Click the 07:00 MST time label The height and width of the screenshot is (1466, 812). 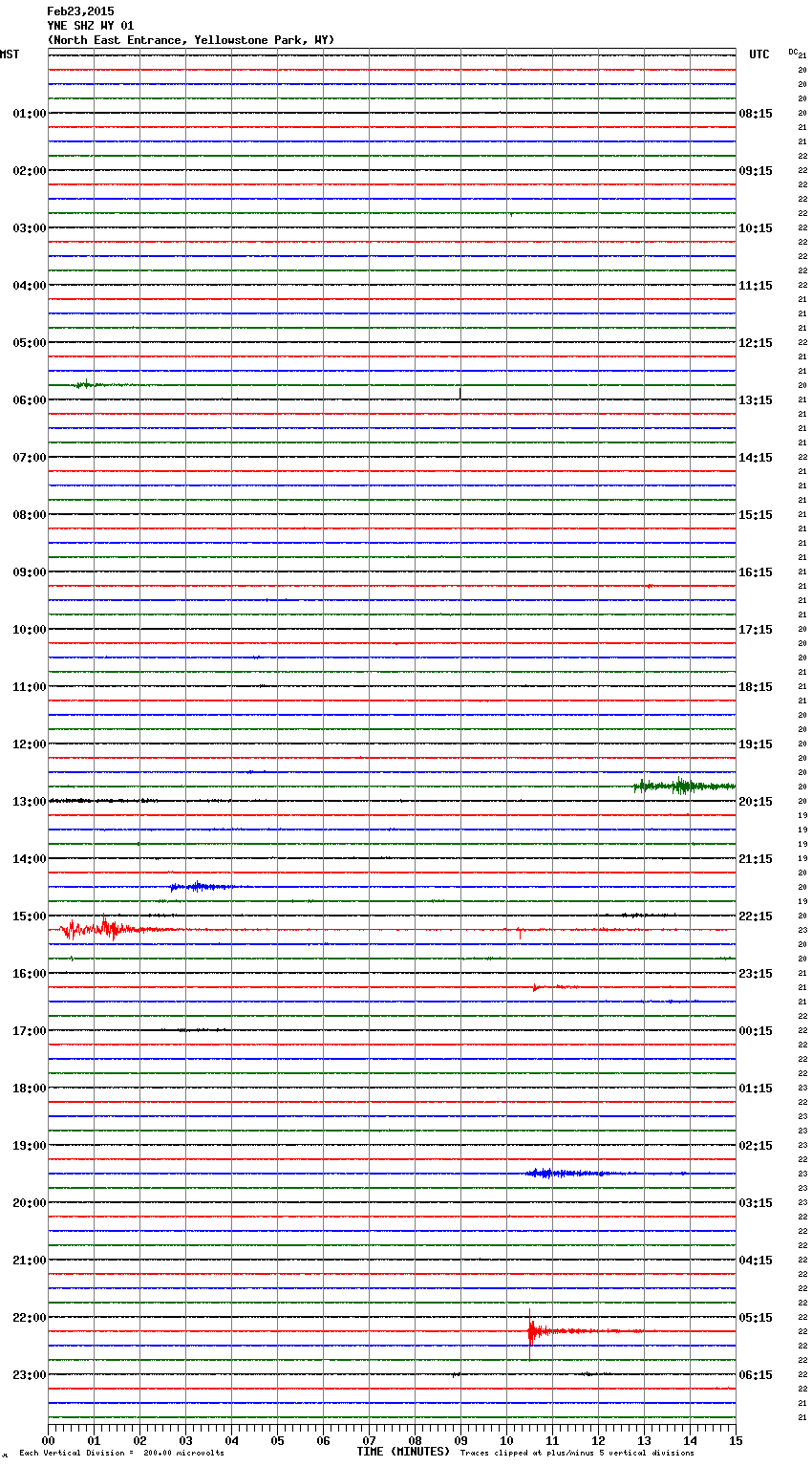coord(30,458)
